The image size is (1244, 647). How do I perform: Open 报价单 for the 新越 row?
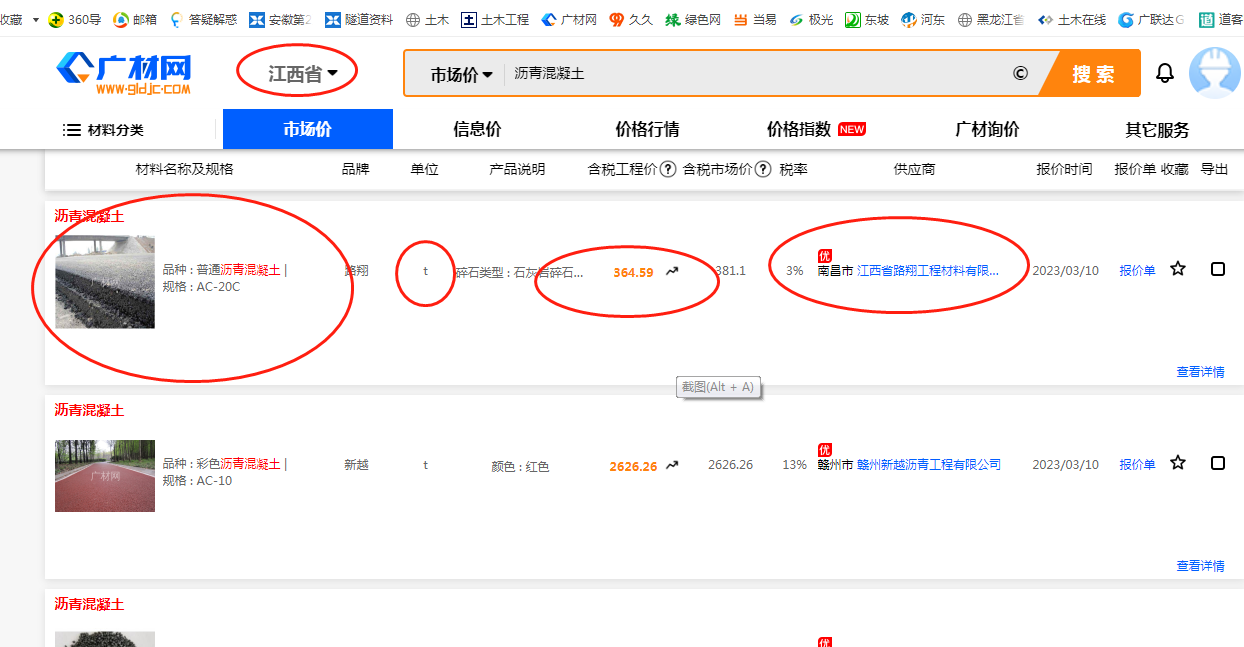(1137, 464)
